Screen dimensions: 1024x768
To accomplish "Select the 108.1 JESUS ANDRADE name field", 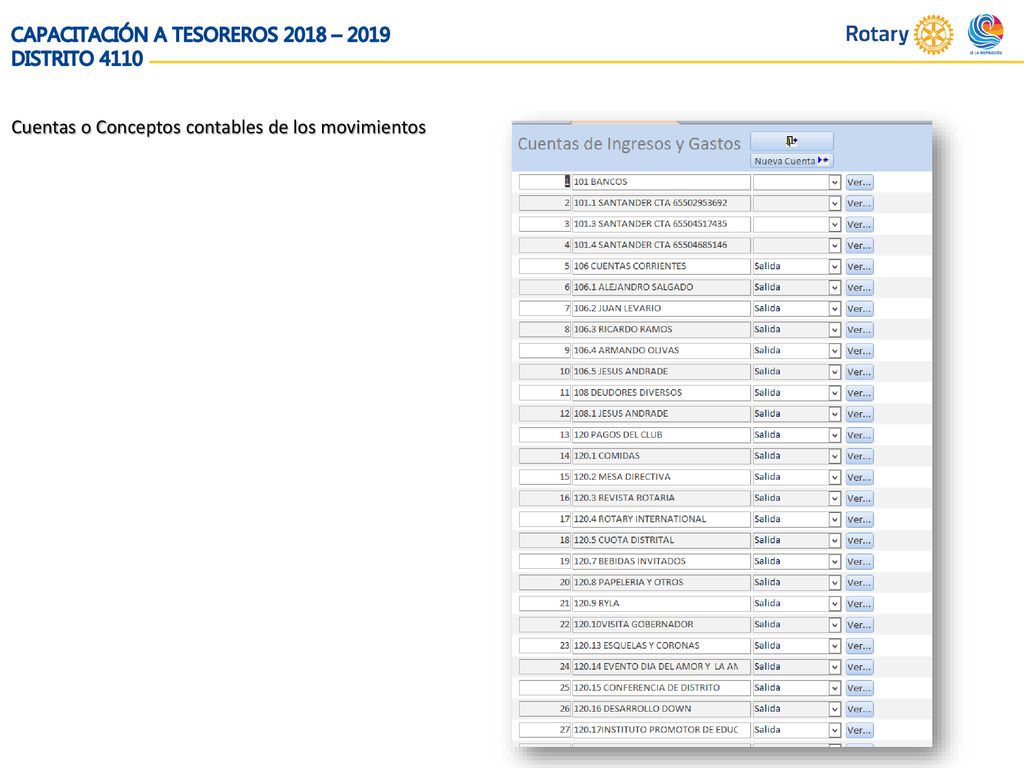I will 661,413.
